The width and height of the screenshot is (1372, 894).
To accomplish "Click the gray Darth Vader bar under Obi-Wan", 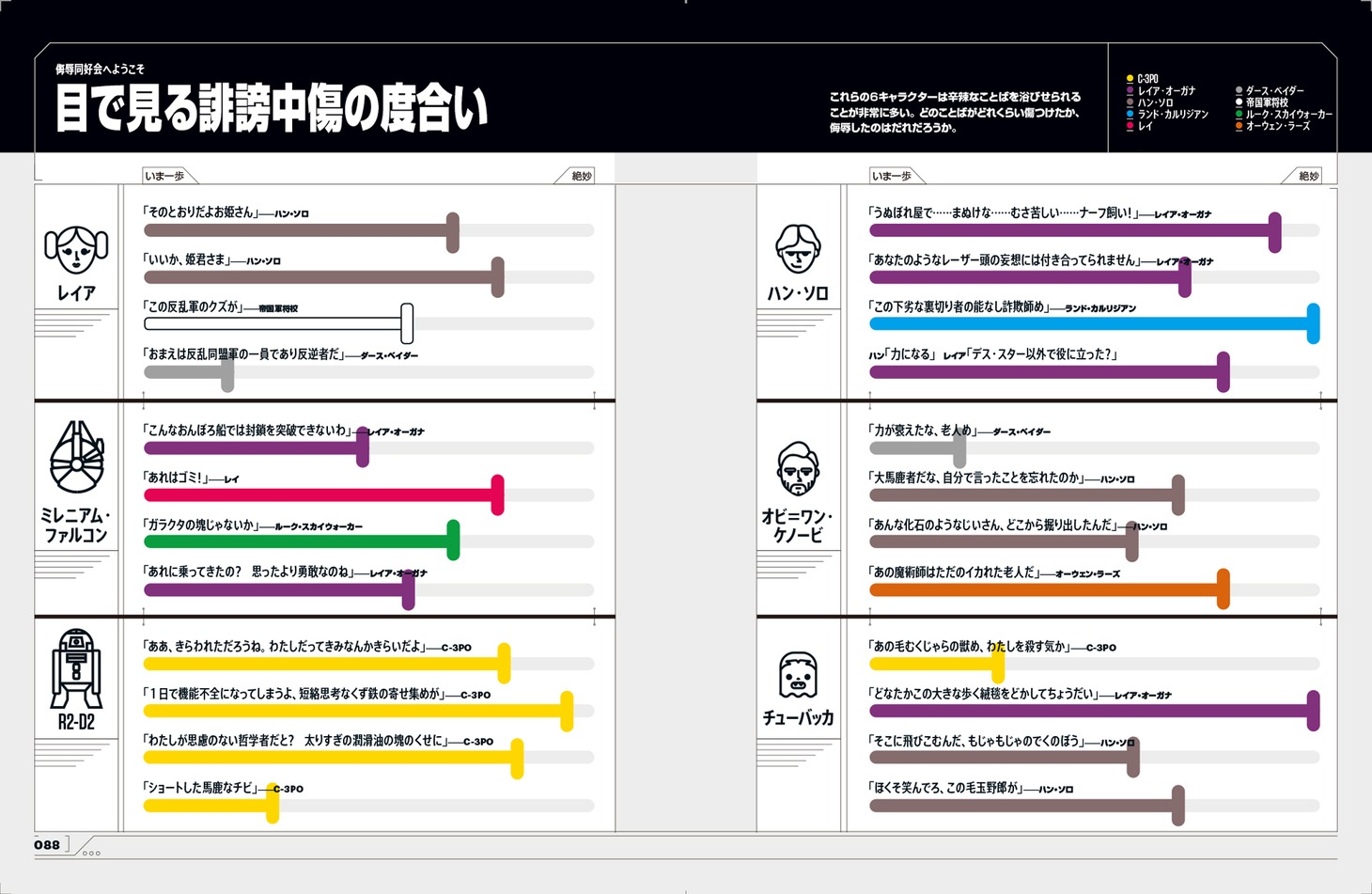I will click(916, 448).
